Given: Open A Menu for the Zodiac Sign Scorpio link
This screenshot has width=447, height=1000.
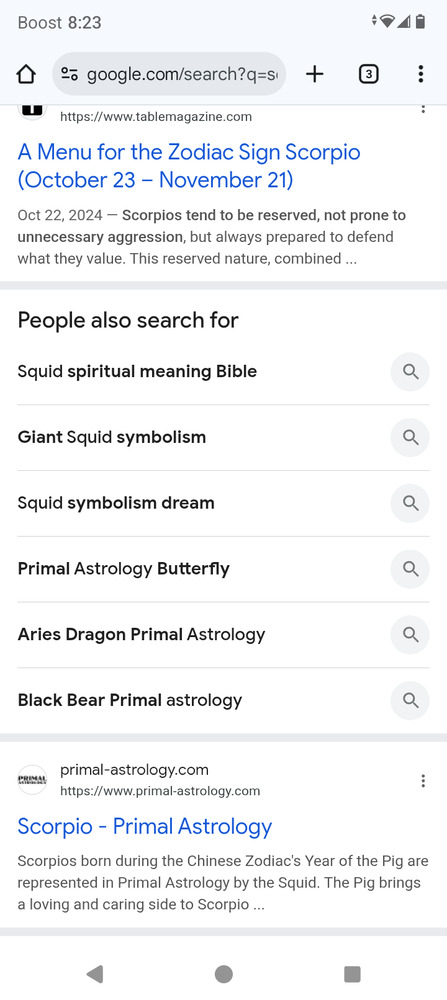Looking at the screenshot, I should (x=189, y=166).
